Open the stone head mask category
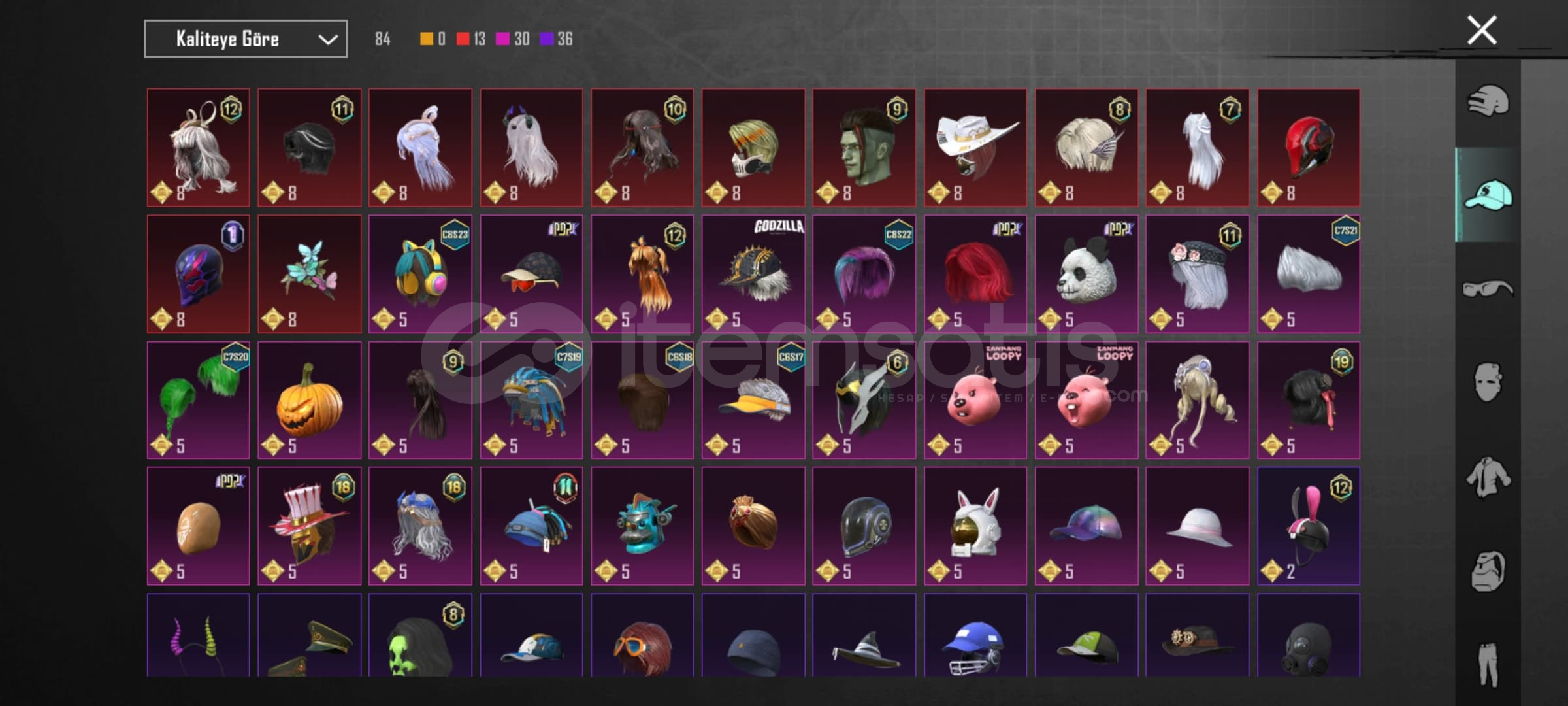This screenshot has height=706, width=1568. click(1488, 571)
